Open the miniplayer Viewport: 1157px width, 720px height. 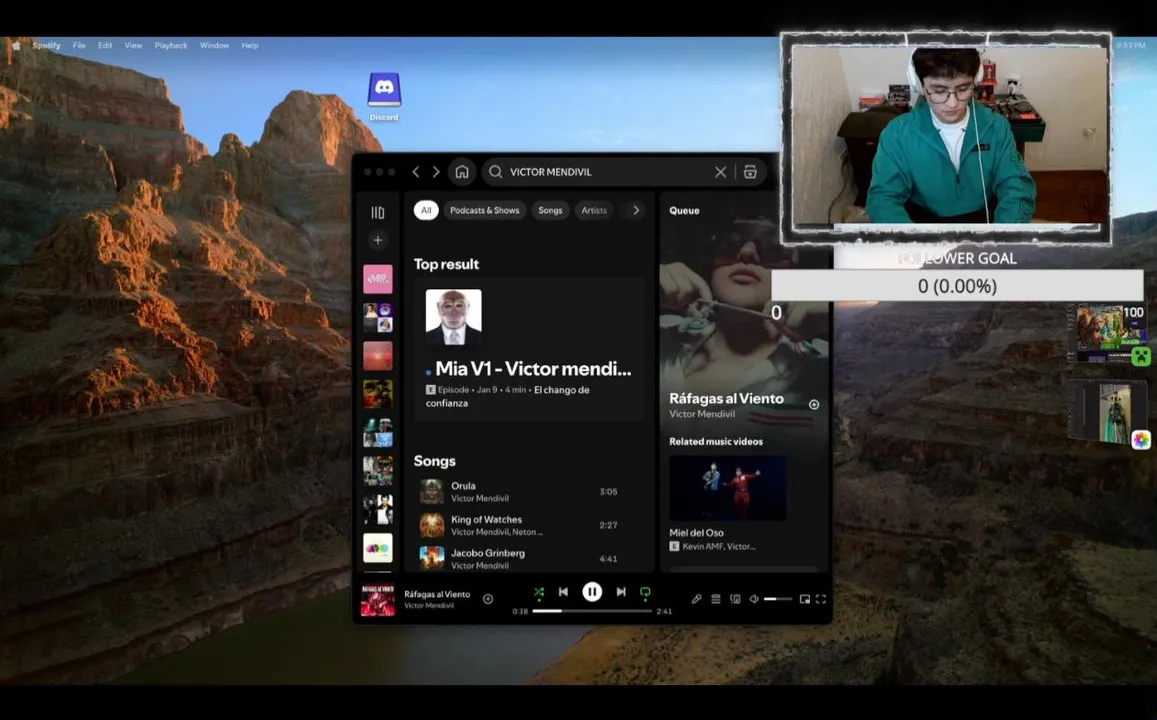[x=804, y=599]
